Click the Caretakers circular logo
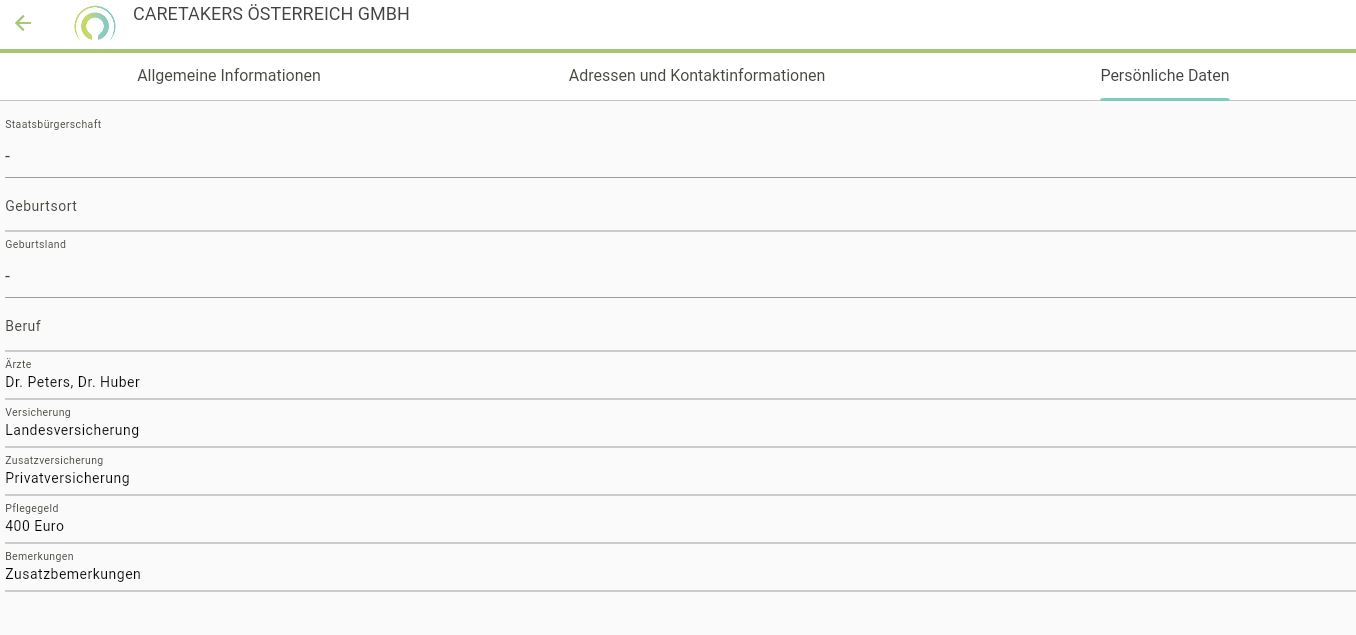This screenshot has width=1356, height=635. [x=95, y=24]
